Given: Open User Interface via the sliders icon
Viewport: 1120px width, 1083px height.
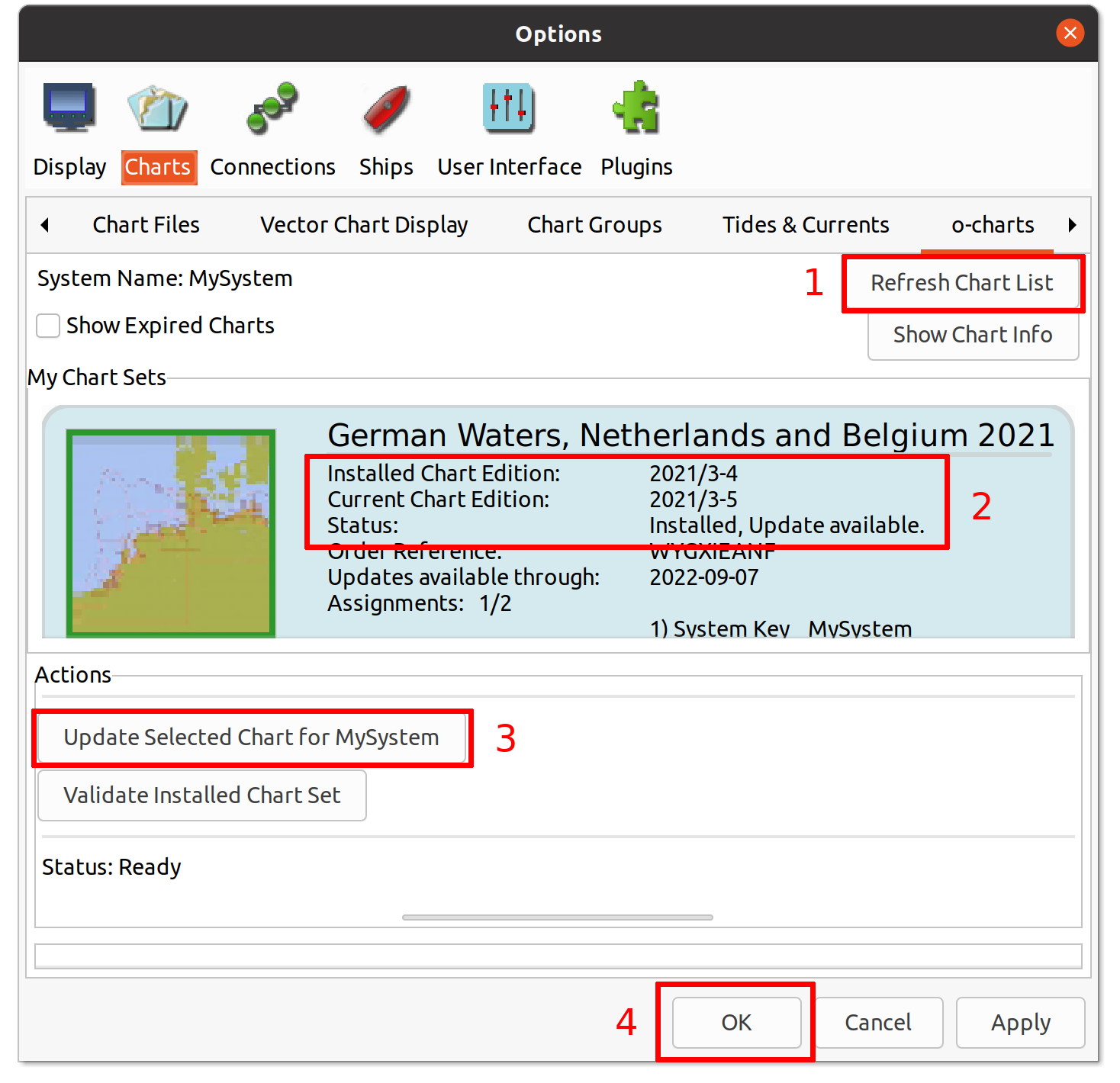Looking at the screenshot, I should pyautogui.click(x=509, y=108).
